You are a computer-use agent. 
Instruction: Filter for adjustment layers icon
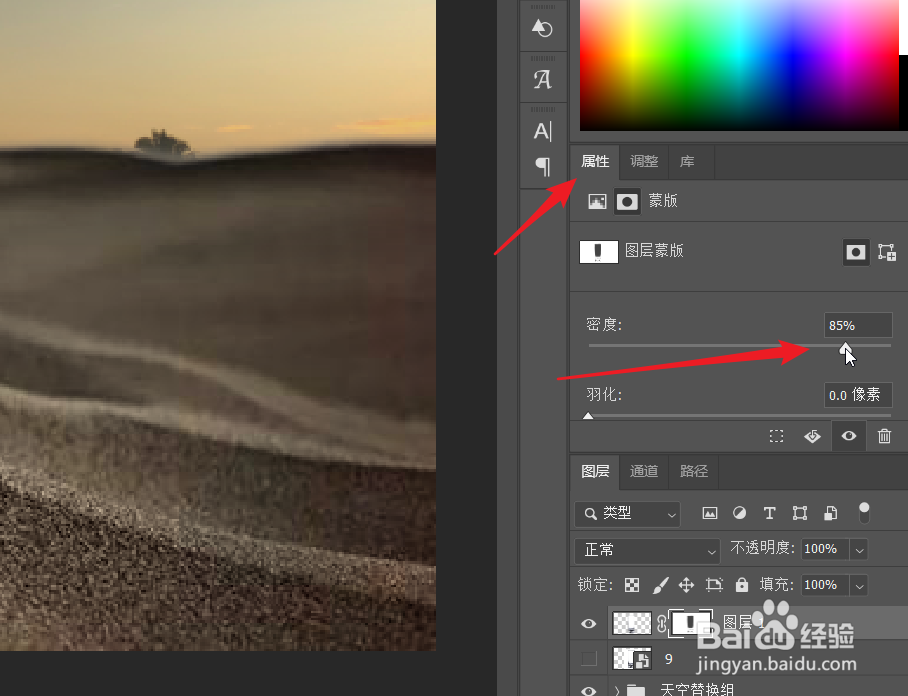[x=739, y=513]
